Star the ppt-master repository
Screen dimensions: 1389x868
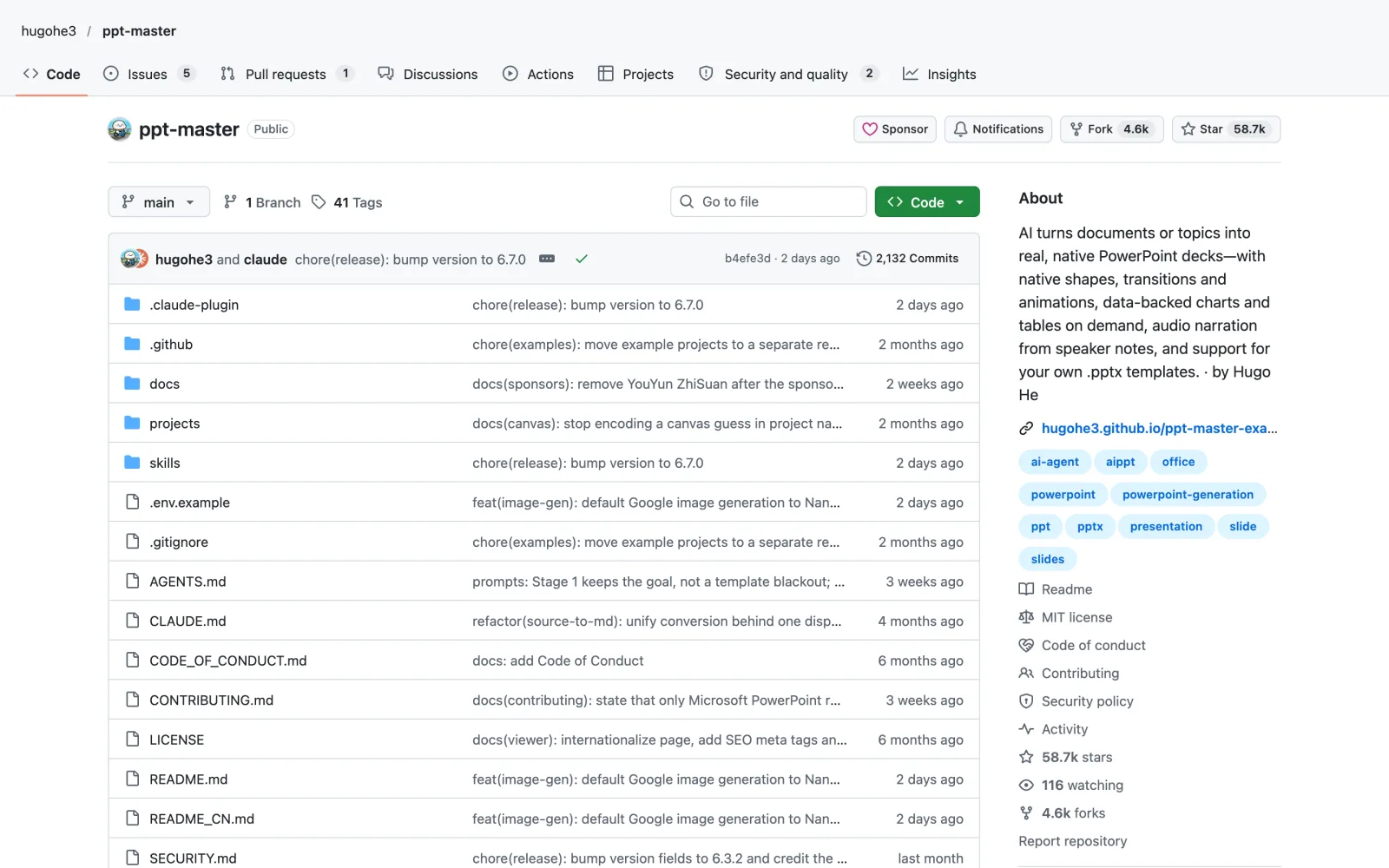[x=1226, y=129]
